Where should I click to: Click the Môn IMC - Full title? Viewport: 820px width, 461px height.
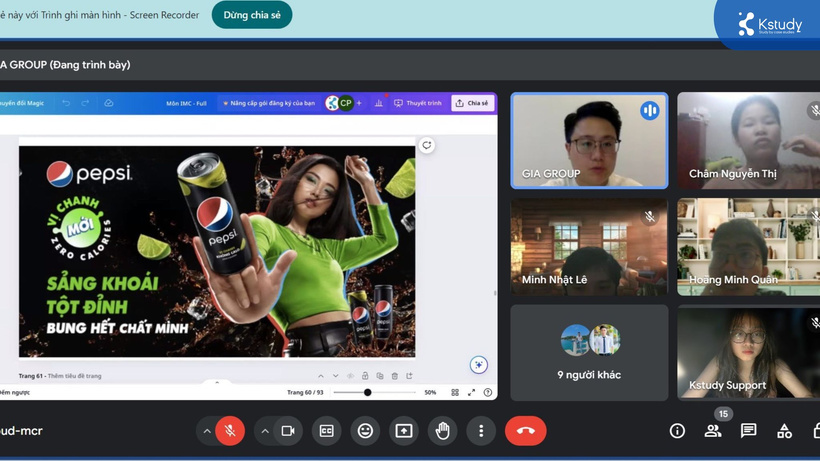186,103
